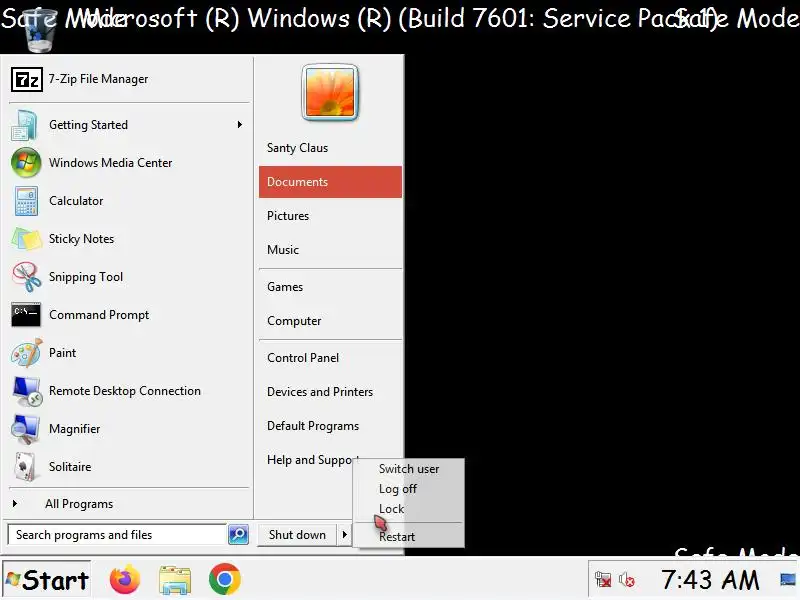The width and height of the screenshot is (800, 600).
Task: Open Firefox from the taskbar
Action: (x=124, y=580)
